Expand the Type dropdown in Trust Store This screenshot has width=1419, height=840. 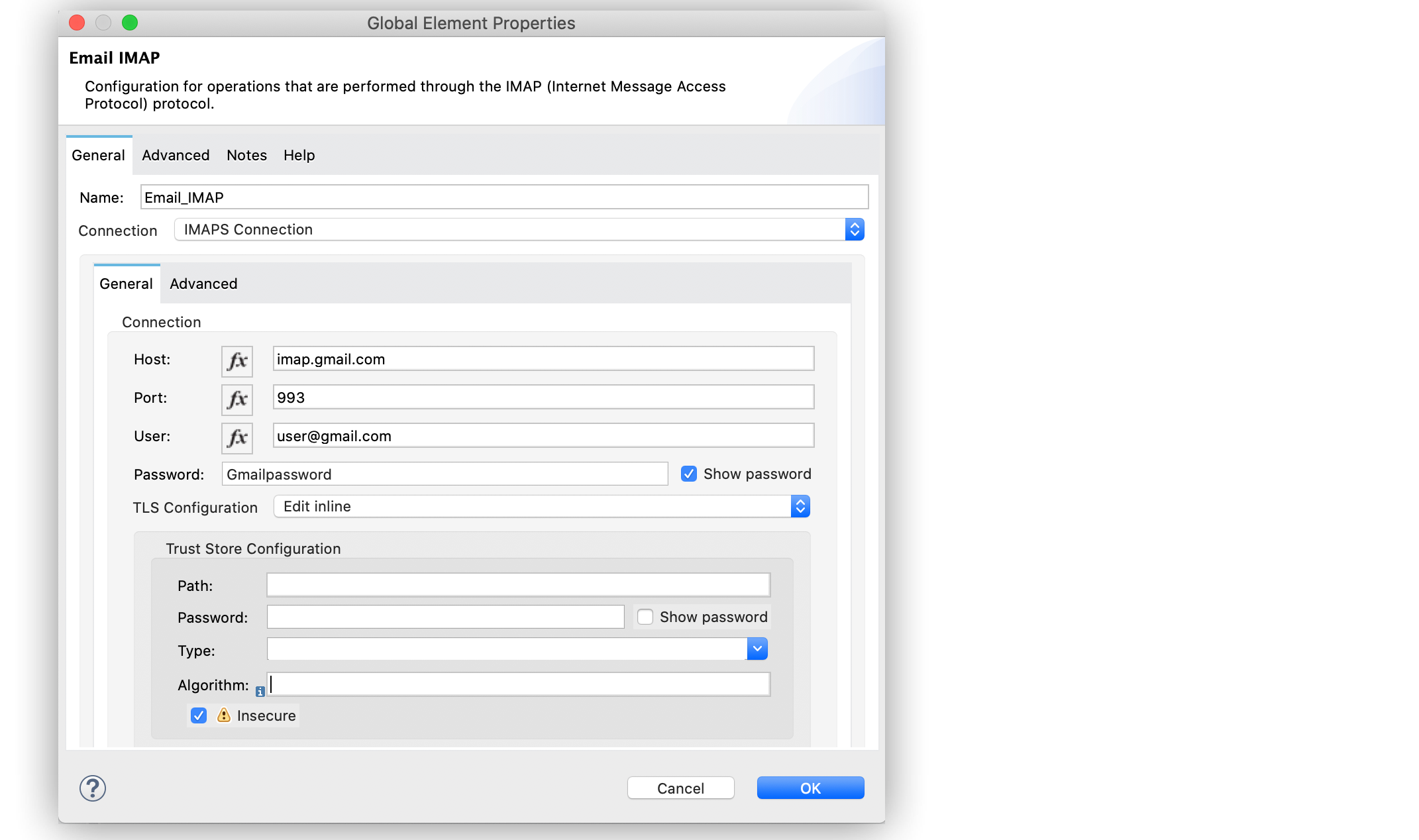click(x=759, y=650)
